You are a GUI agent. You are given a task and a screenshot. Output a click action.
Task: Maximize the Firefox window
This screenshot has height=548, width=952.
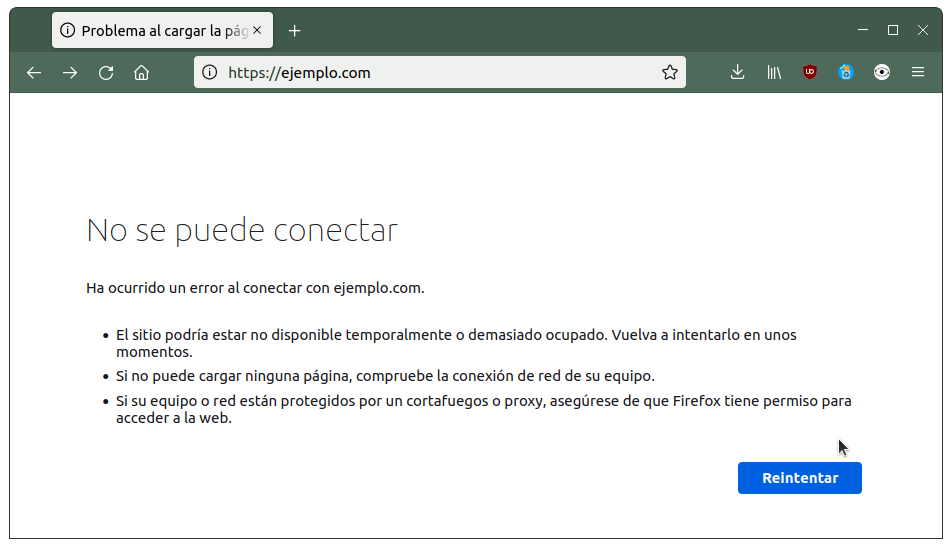coord(892,30)
